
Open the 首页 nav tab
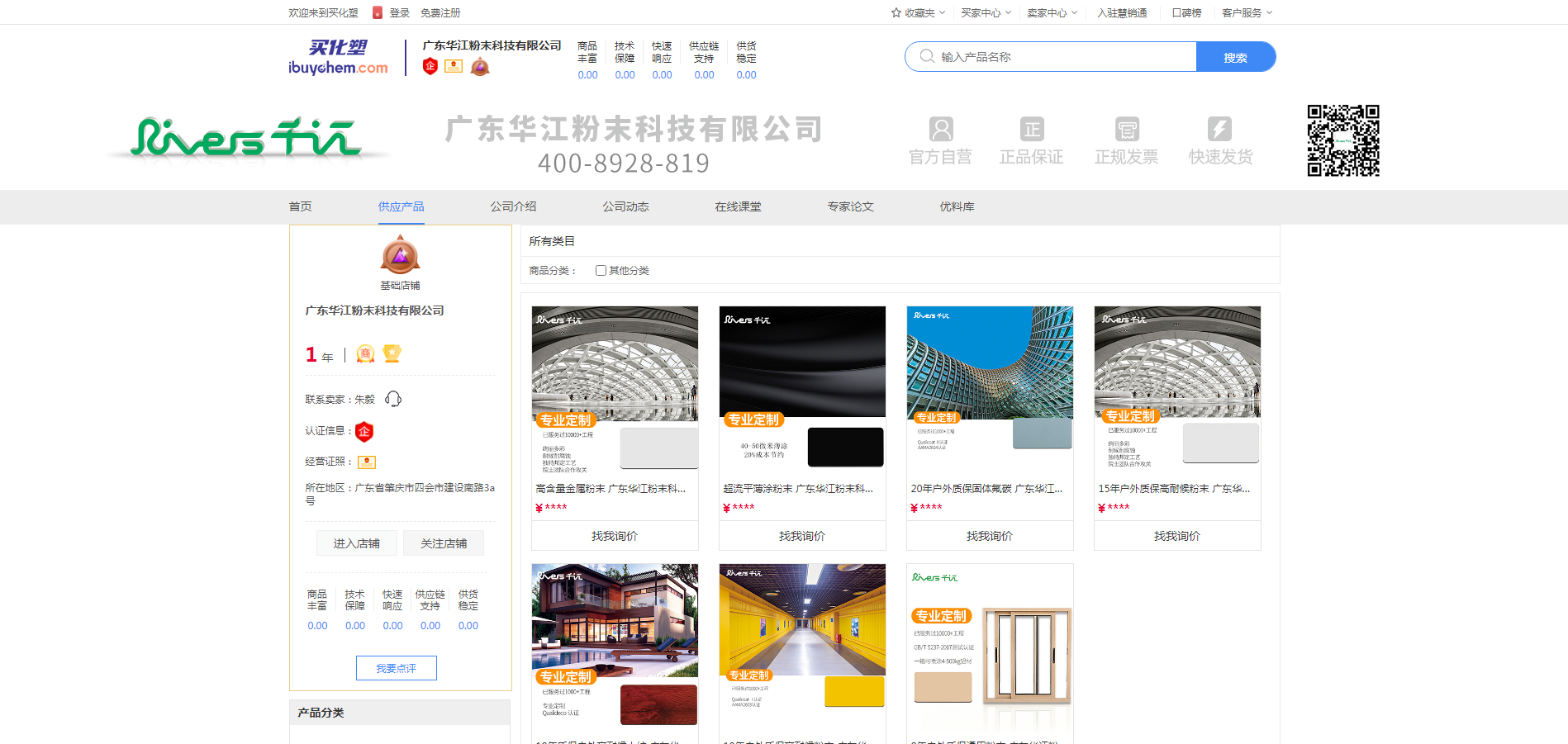pos(300,206)
